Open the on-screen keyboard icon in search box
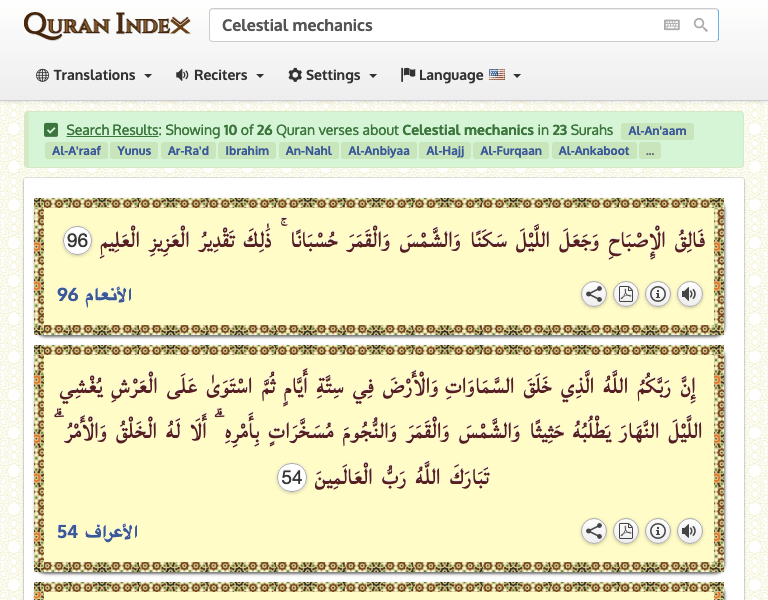Image resolution: width=768 pixels, height=600 pixels. (671, 26)
